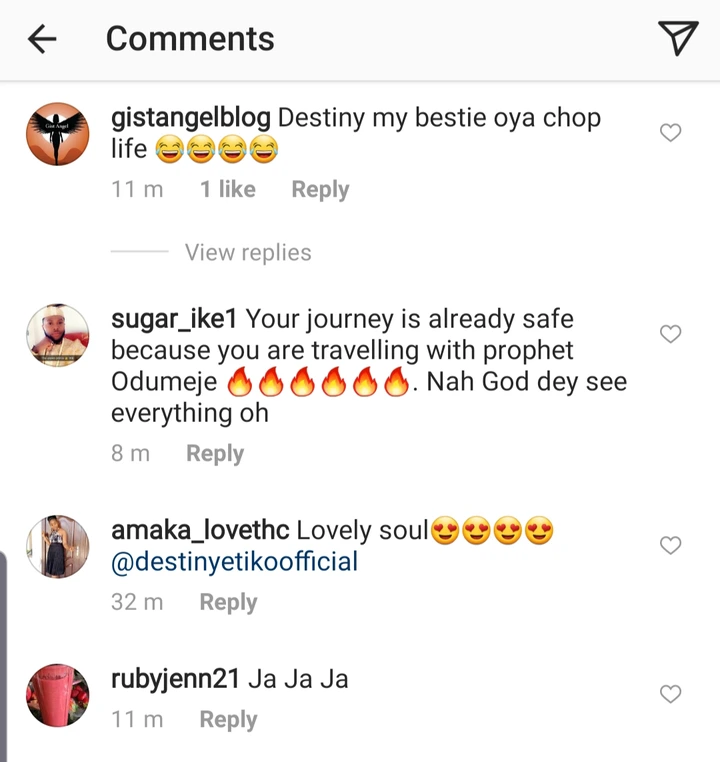
Task: Reply to sugar_ike1's comment
Action: tap(215, 454)
